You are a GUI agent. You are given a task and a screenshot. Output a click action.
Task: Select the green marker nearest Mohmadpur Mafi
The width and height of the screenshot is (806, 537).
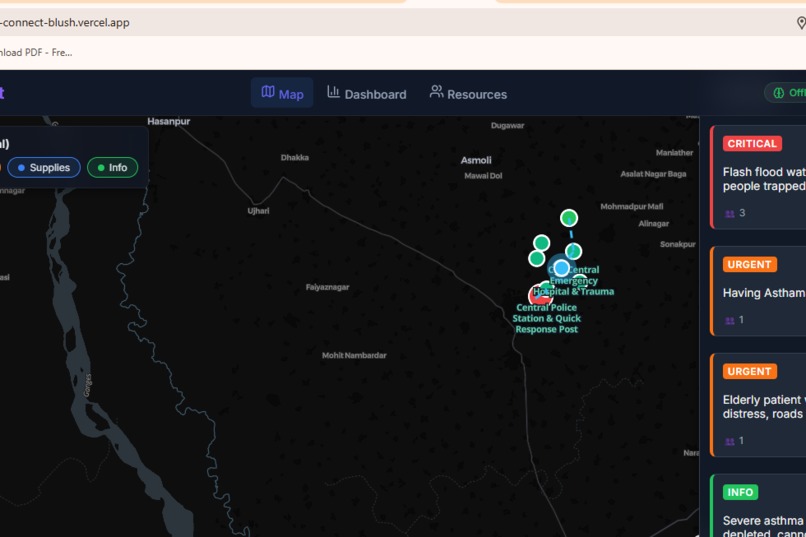coord(569,218)
